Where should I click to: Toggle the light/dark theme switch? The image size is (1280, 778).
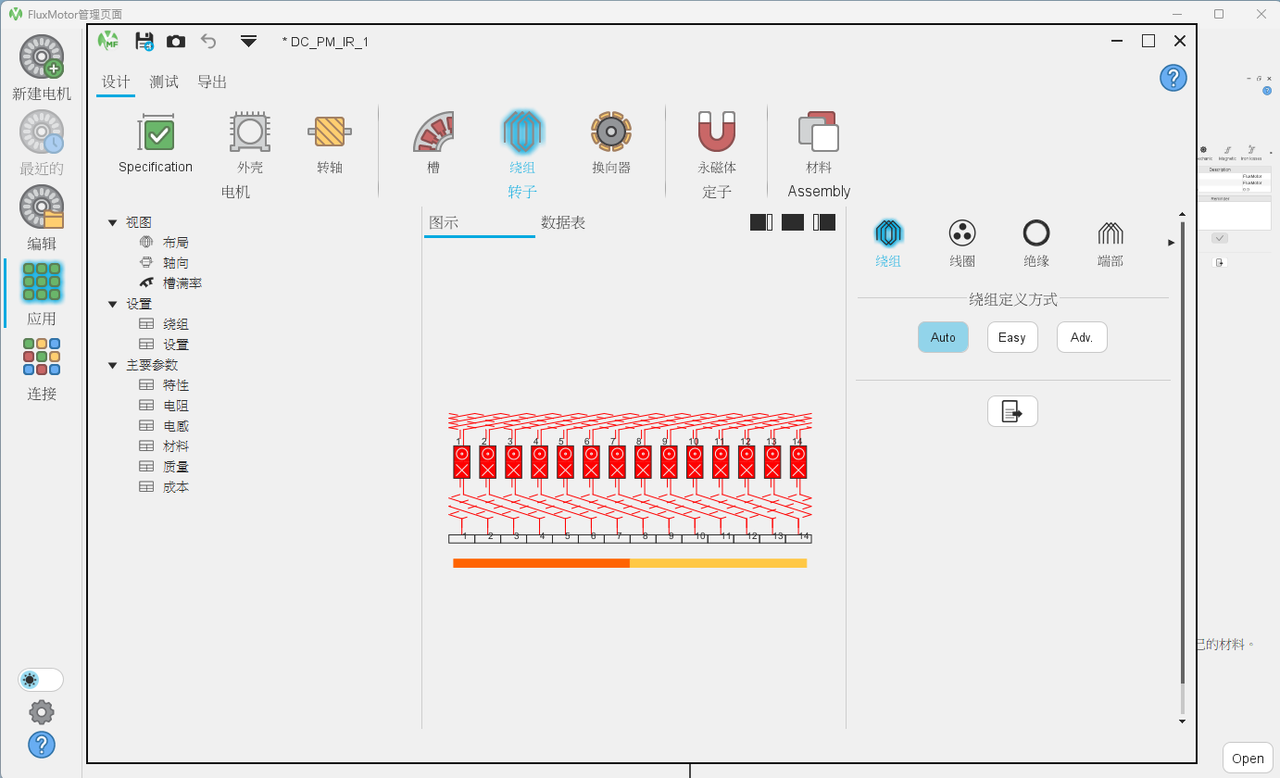41,680
